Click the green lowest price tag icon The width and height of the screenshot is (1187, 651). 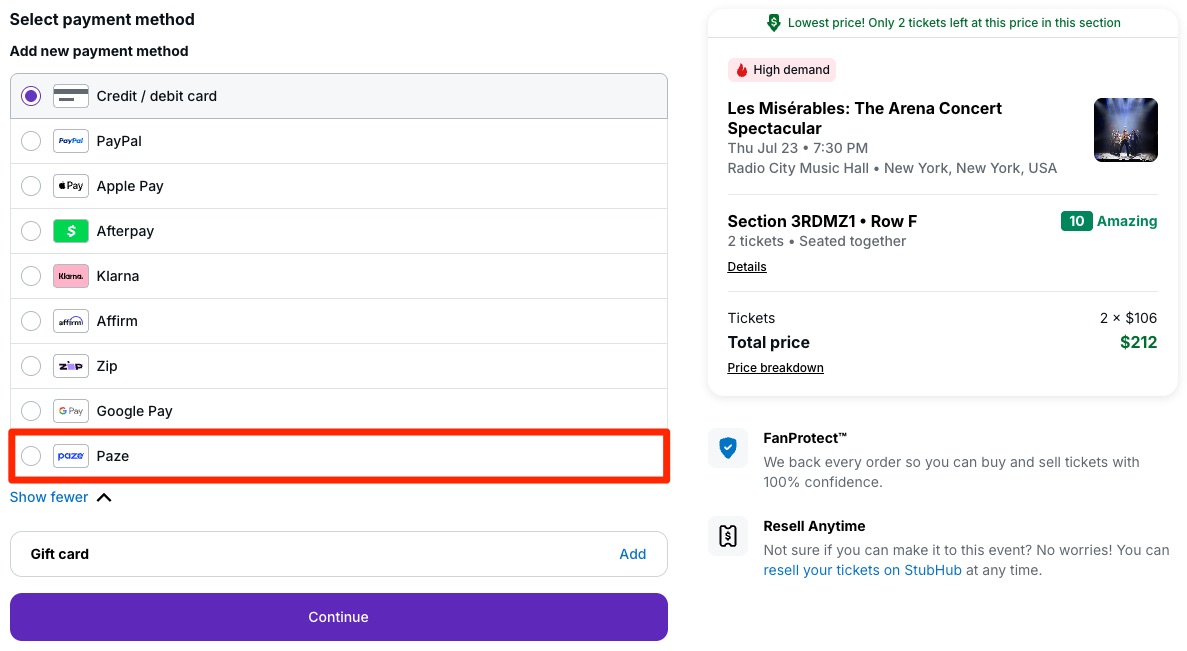tap(773, 23)
